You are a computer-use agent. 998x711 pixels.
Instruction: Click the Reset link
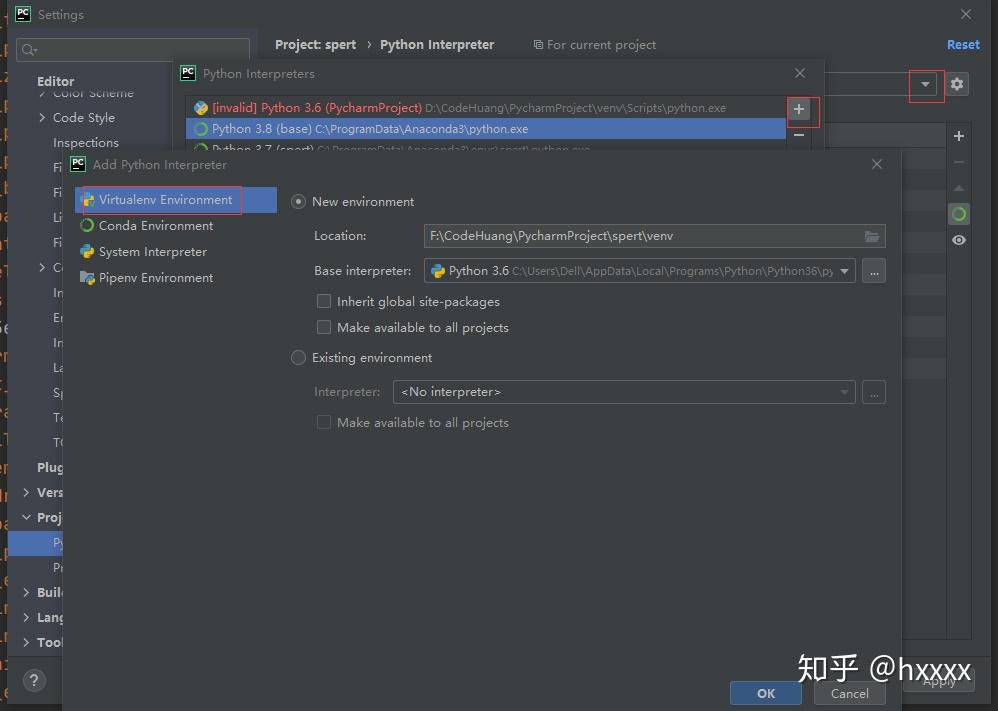click(962, 44)
